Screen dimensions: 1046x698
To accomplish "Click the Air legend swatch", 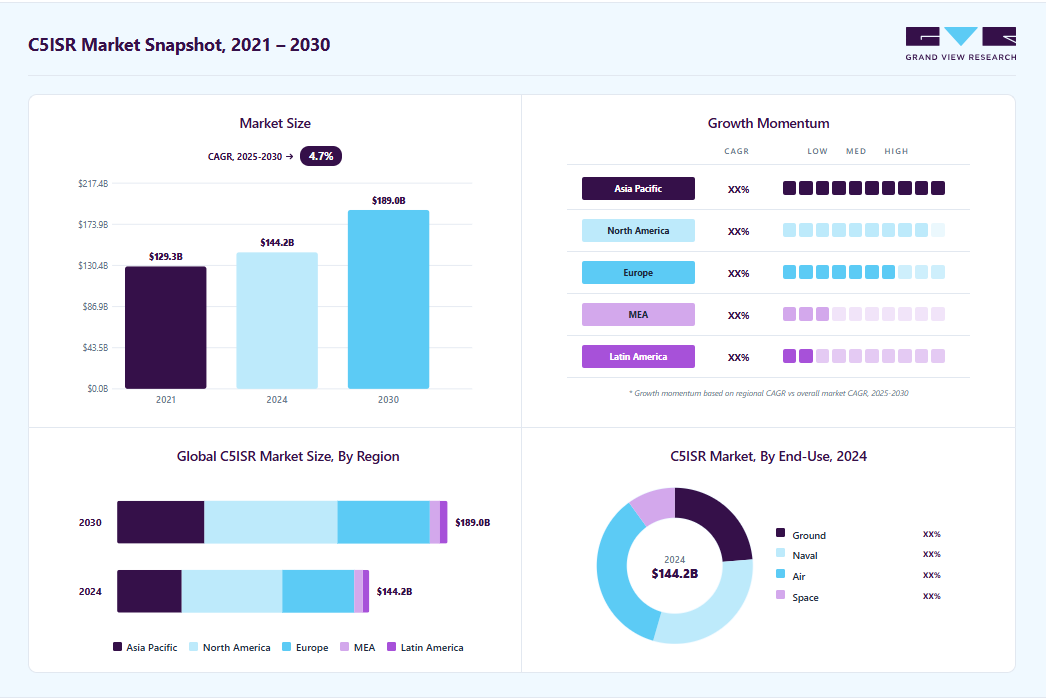I will (x=780, y=573).
